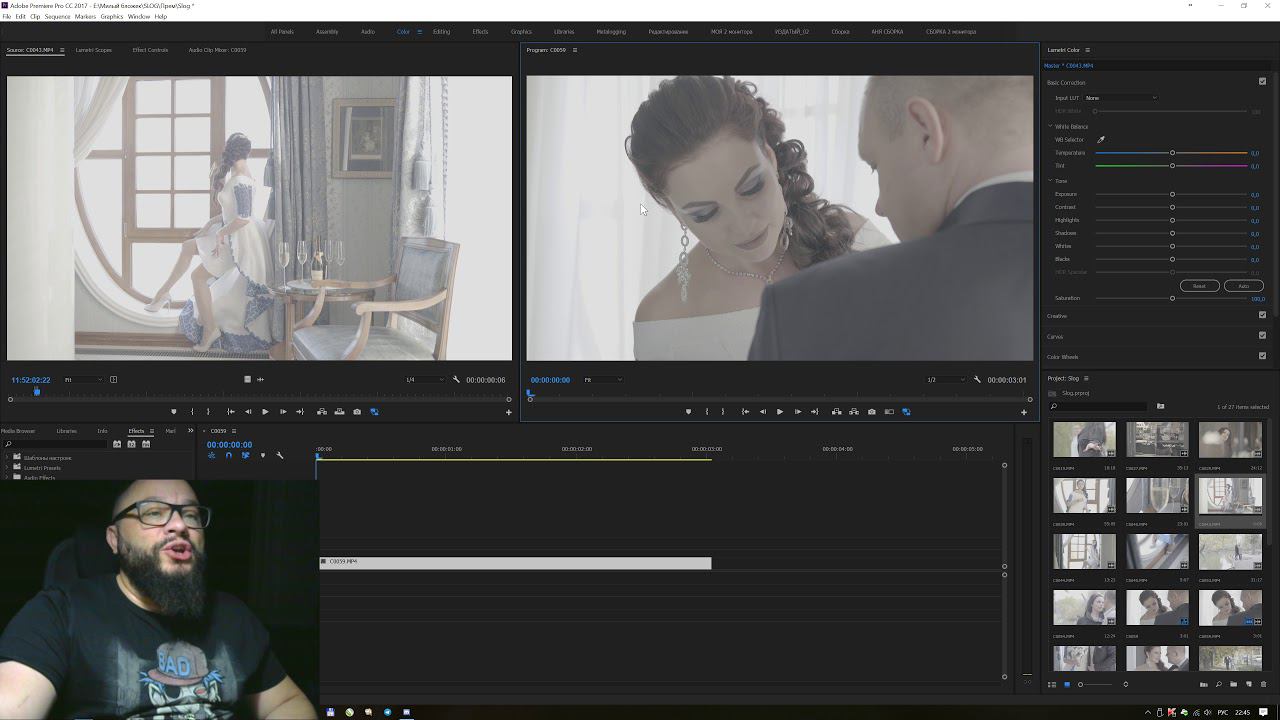Toggle Source monitor drag audio only icon
Screen dimensions: 1280x720
point(260,379)
